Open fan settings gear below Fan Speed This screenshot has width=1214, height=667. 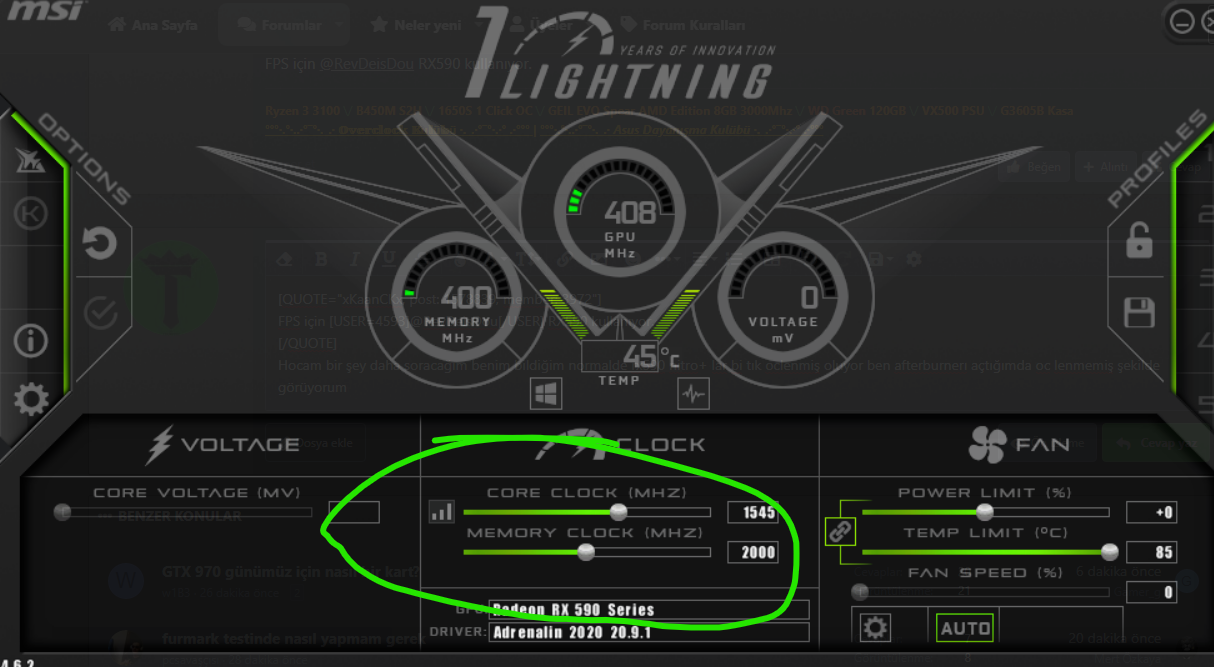point(876,628)
